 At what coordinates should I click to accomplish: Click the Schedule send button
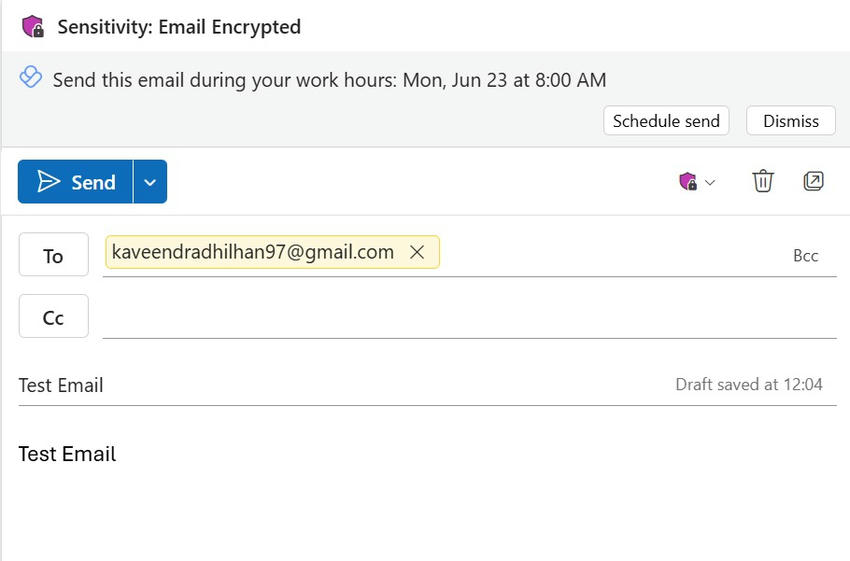click(x=666, y=121)
